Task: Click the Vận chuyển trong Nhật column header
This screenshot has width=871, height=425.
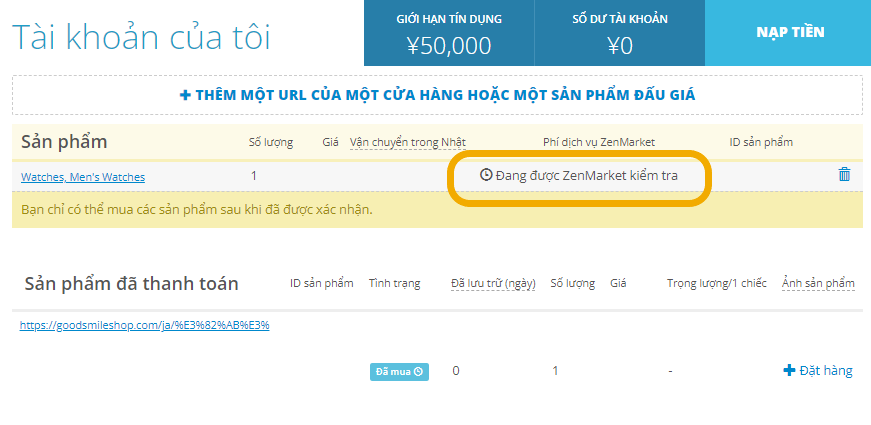Action: click(408, 143)
